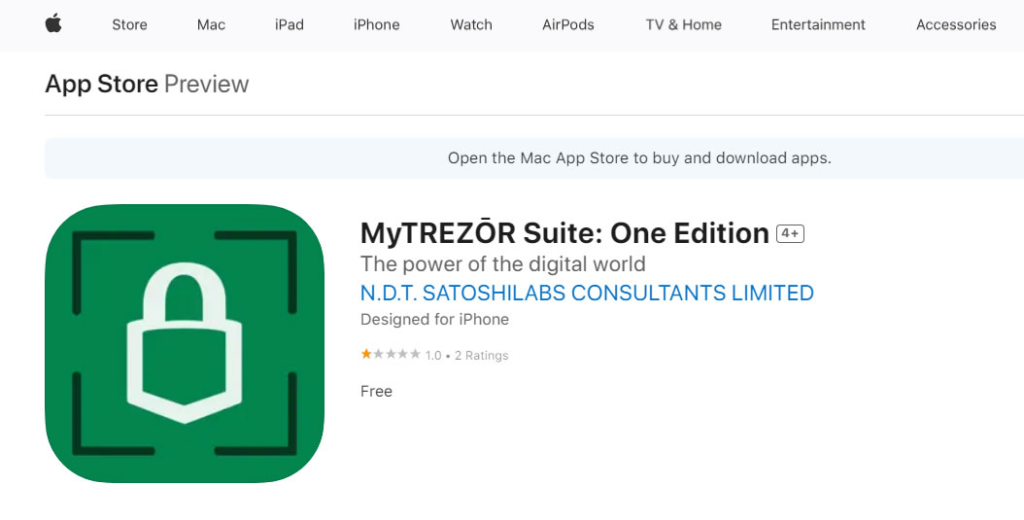The image size is (1024, 520).
Task: Click the 2 Ratings text
Action: pos(481,355)
